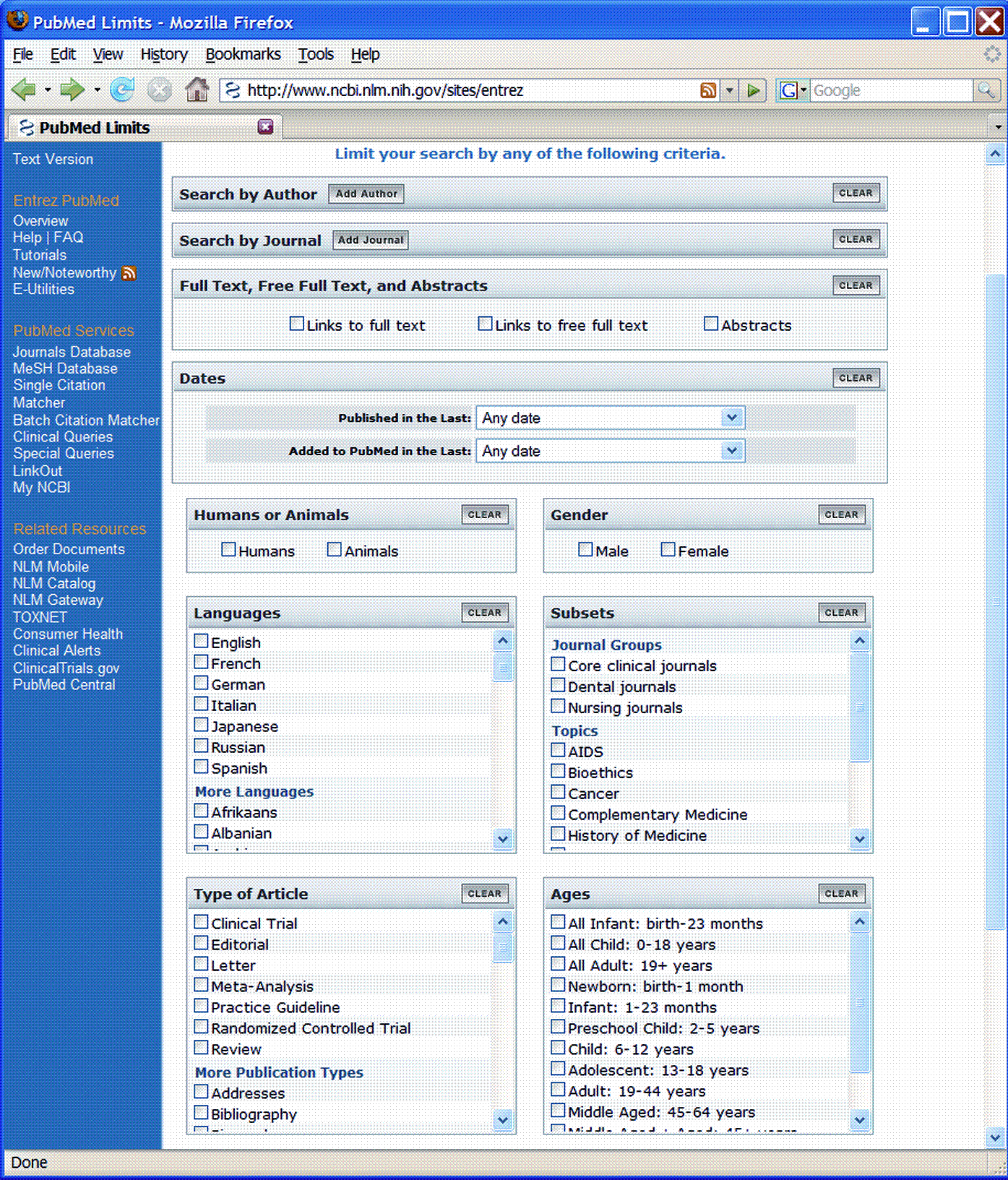
Task: Open the tab list dropdown arrow
Action: pos(998,127)
